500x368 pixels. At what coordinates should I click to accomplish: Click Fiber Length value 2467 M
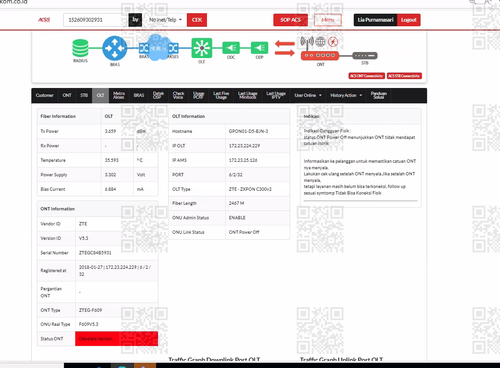tap(237, 203)
